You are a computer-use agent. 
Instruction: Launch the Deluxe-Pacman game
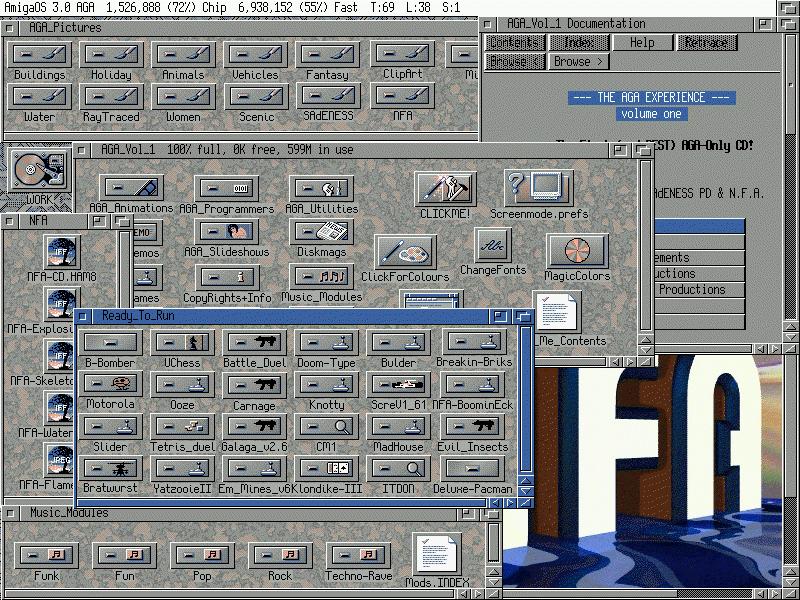click(x=472, y=468)
